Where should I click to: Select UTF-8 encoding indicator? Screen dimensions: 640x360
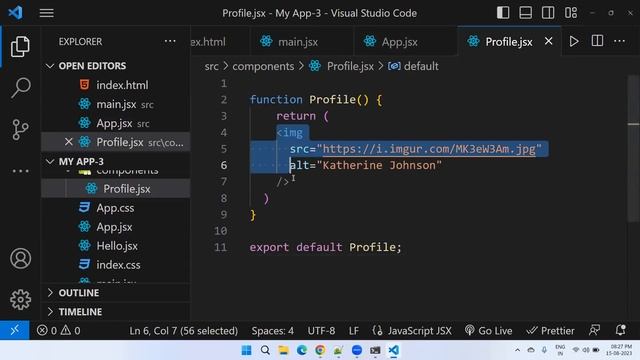coord(321,331)
